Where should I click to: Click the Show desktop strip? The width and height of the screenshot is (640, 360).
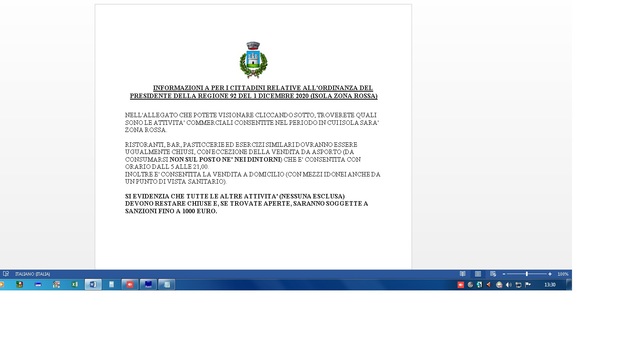[x=569, y=284]
